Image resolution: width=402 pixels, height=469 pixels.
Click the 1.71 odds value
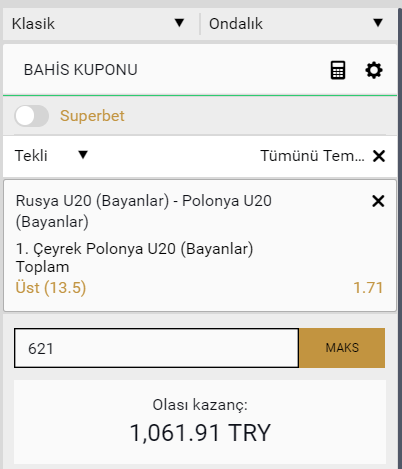tap(368, 287)
